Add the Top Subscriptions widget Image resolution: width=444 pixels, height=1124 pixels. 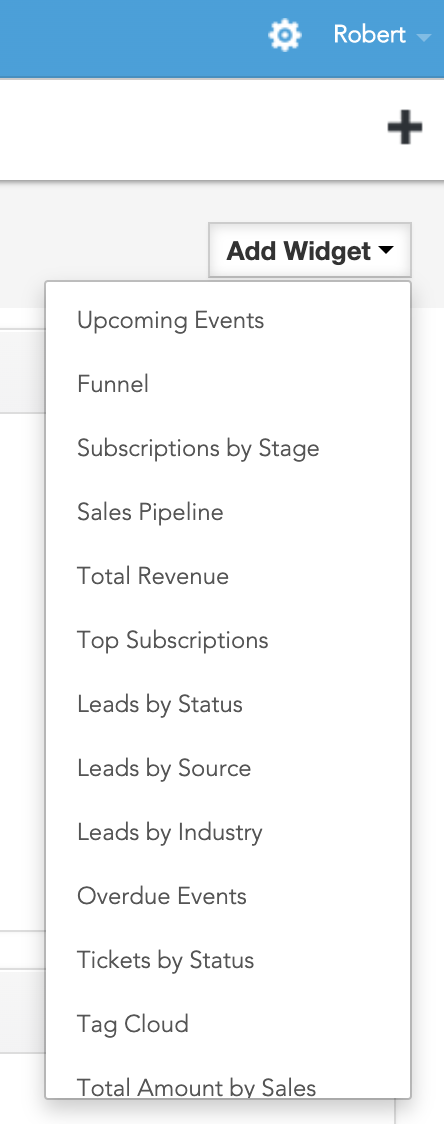172,640
